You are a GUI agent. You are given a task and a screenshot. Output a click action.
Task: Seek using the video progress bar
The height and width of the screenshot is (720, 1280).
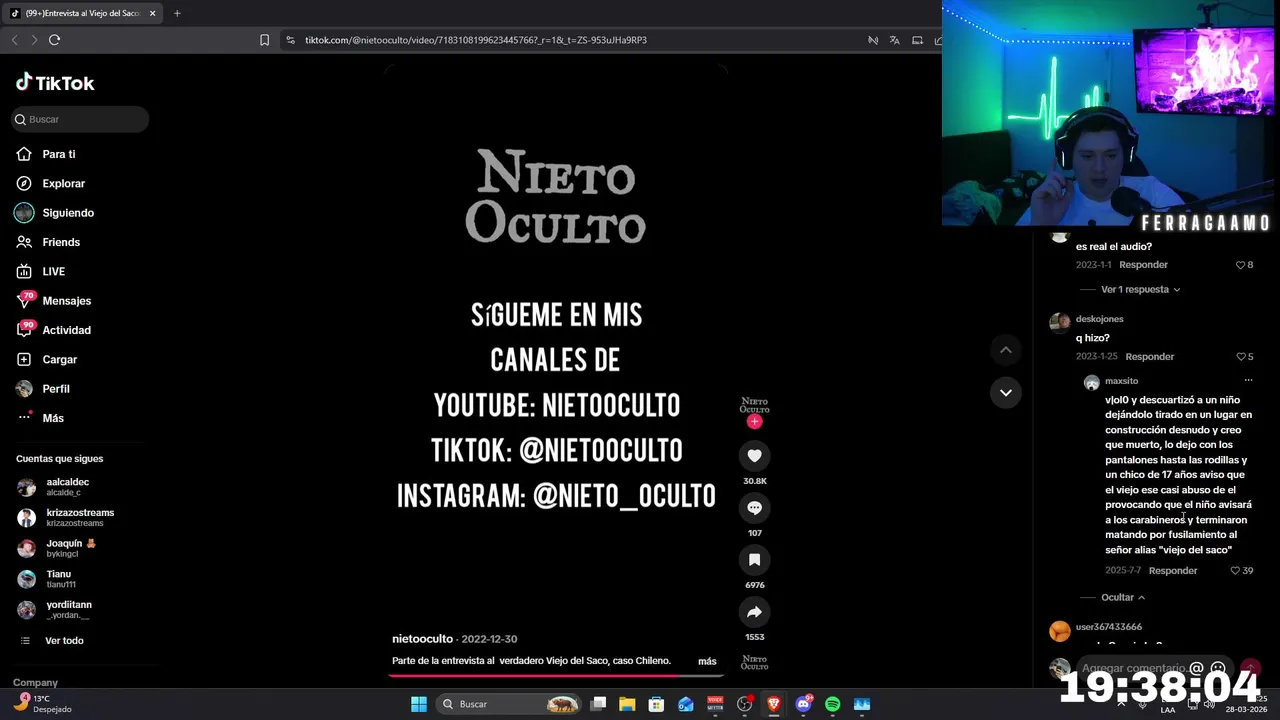click(x=556, y=675)
